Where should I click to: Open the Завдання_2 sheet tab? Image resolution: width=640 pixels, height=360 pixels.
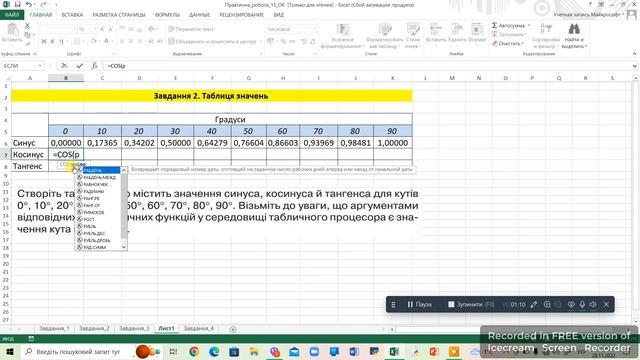pyautogui.click(x=94, y=329)
